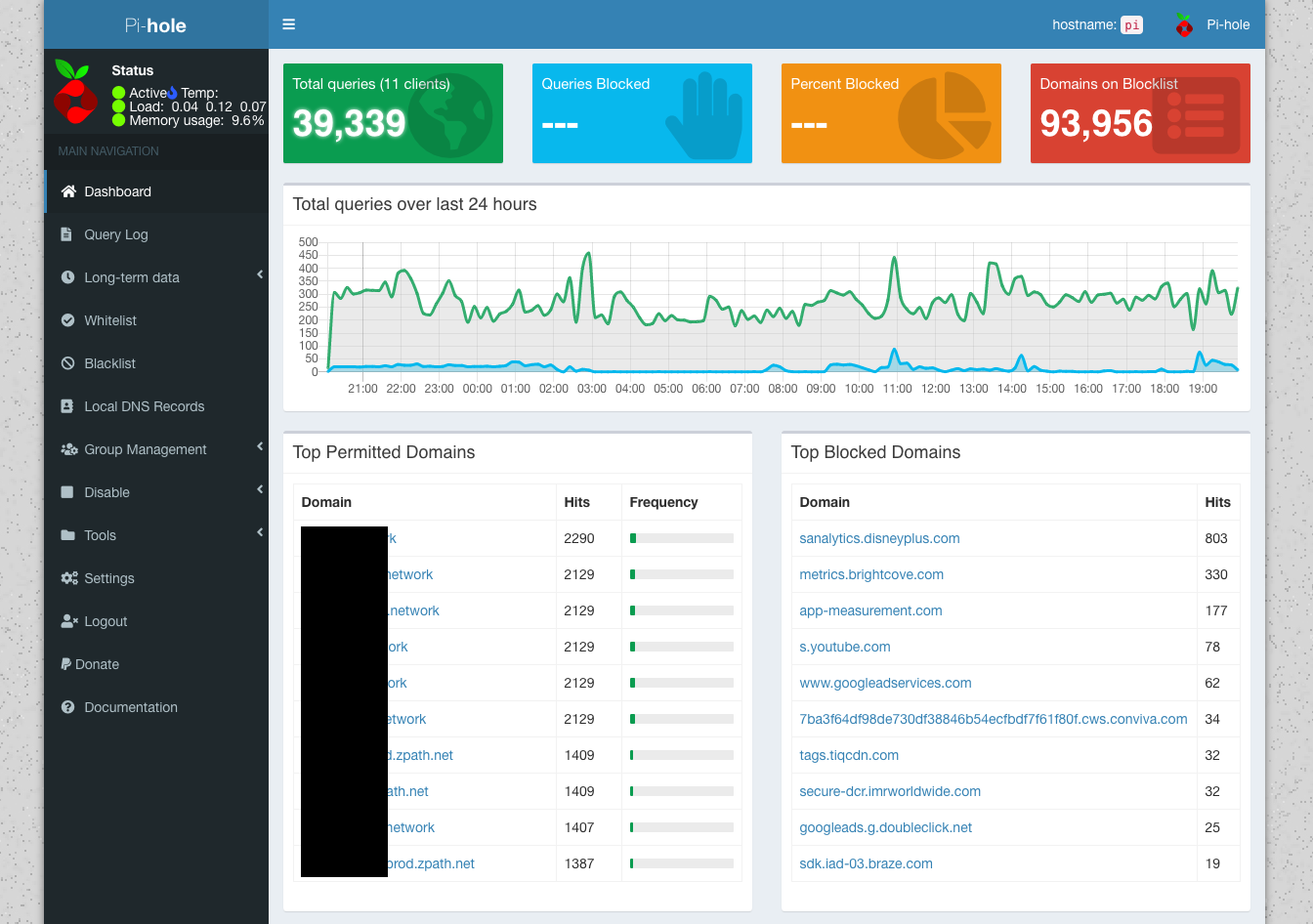Viewport: 1313px width, 924px height.
Task: Click the Settings gears icon
Action: (x=68, y=578)
